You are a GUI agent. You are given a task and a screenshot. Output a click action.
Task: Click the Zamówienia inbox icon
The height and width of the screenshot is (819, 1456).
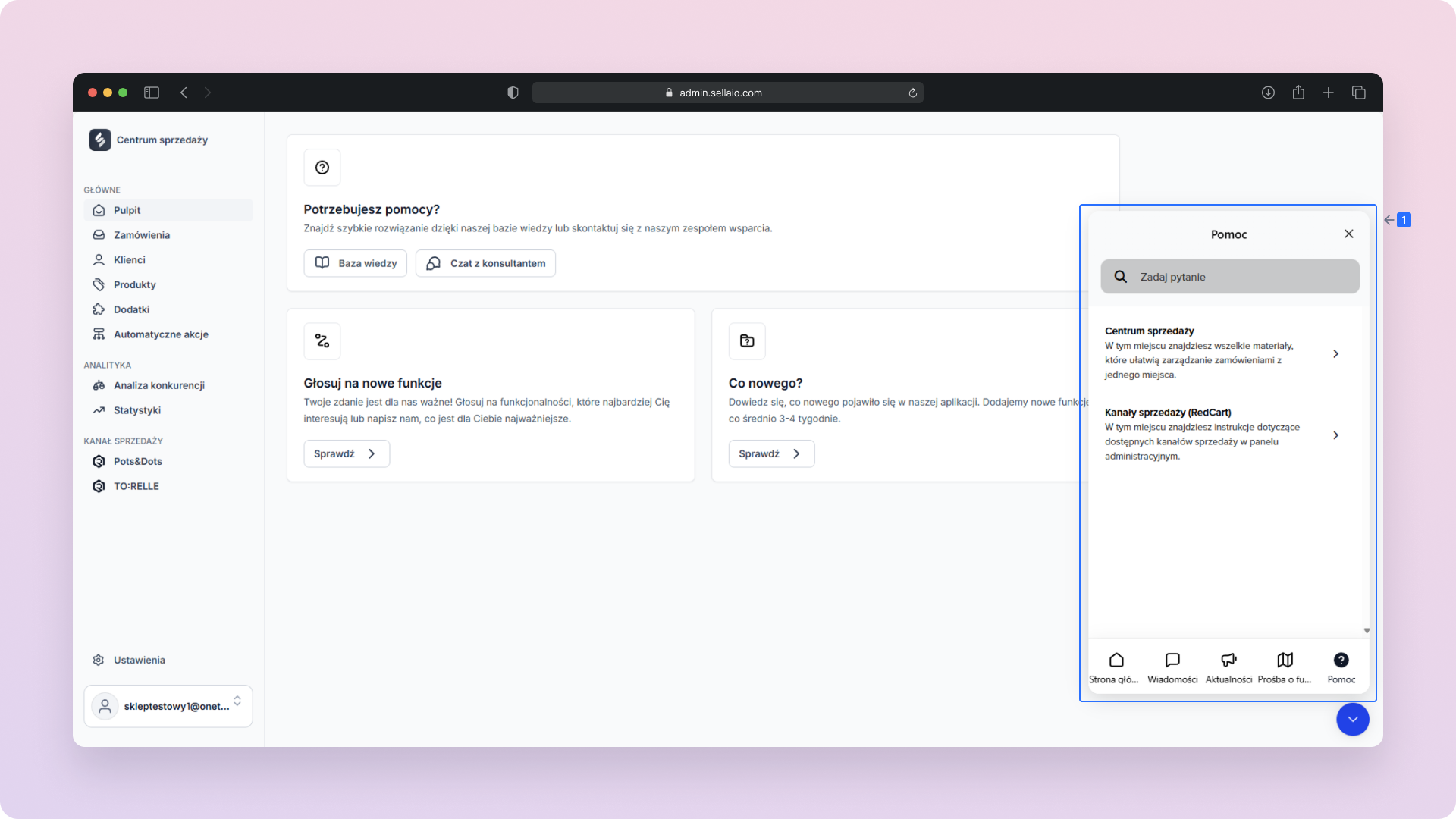coord(99,235)
